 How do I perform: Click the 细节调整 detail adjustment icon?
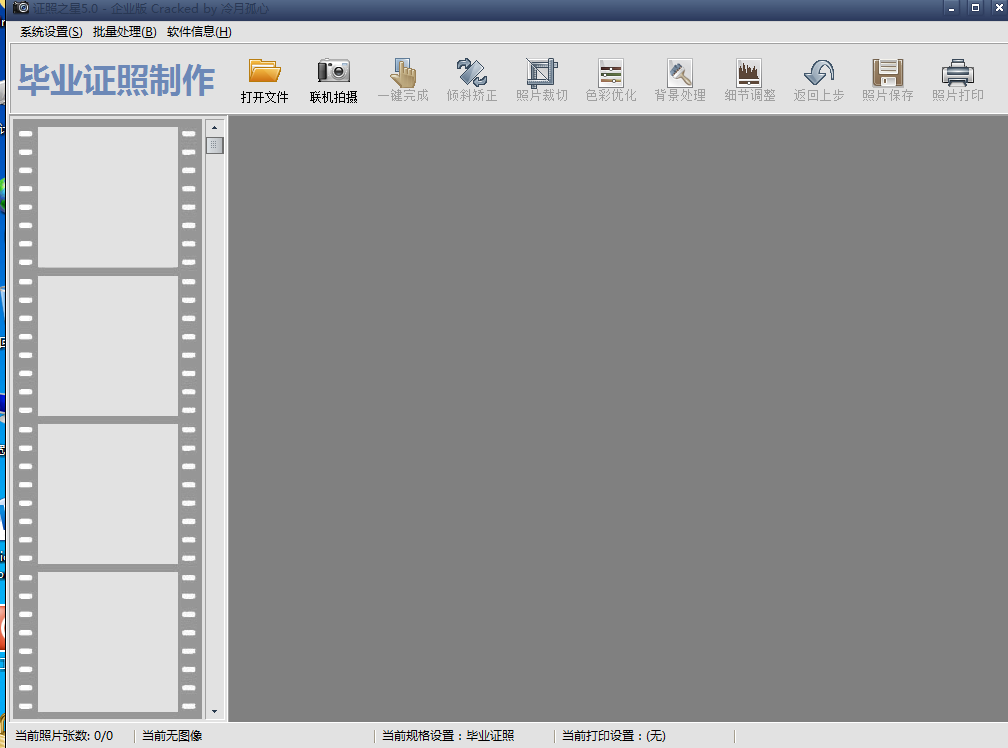pyautogui.click(x=748, y=80)
